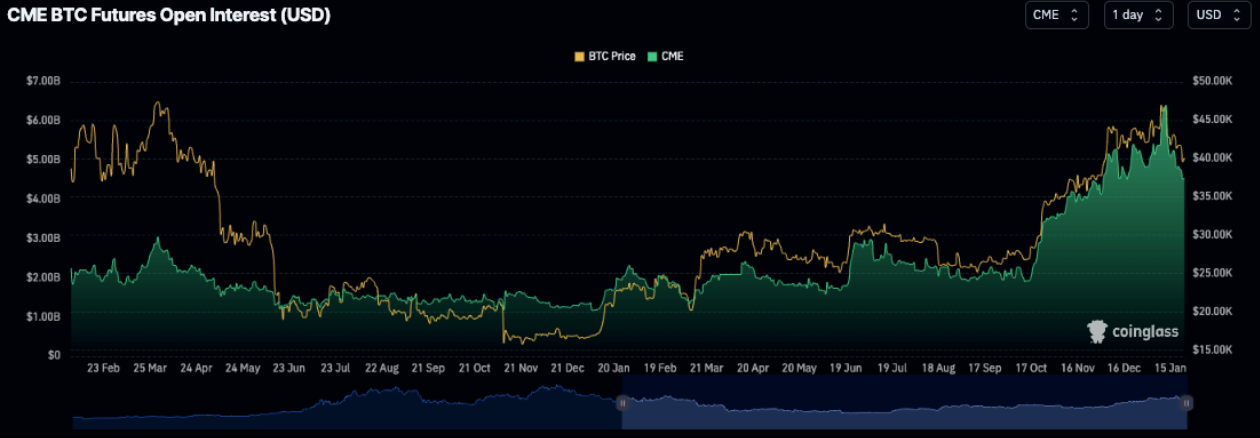Click the 22 Aug date label
Image resolution: width=1260 pixels, height=438 pixels.
tap(382, 368)
